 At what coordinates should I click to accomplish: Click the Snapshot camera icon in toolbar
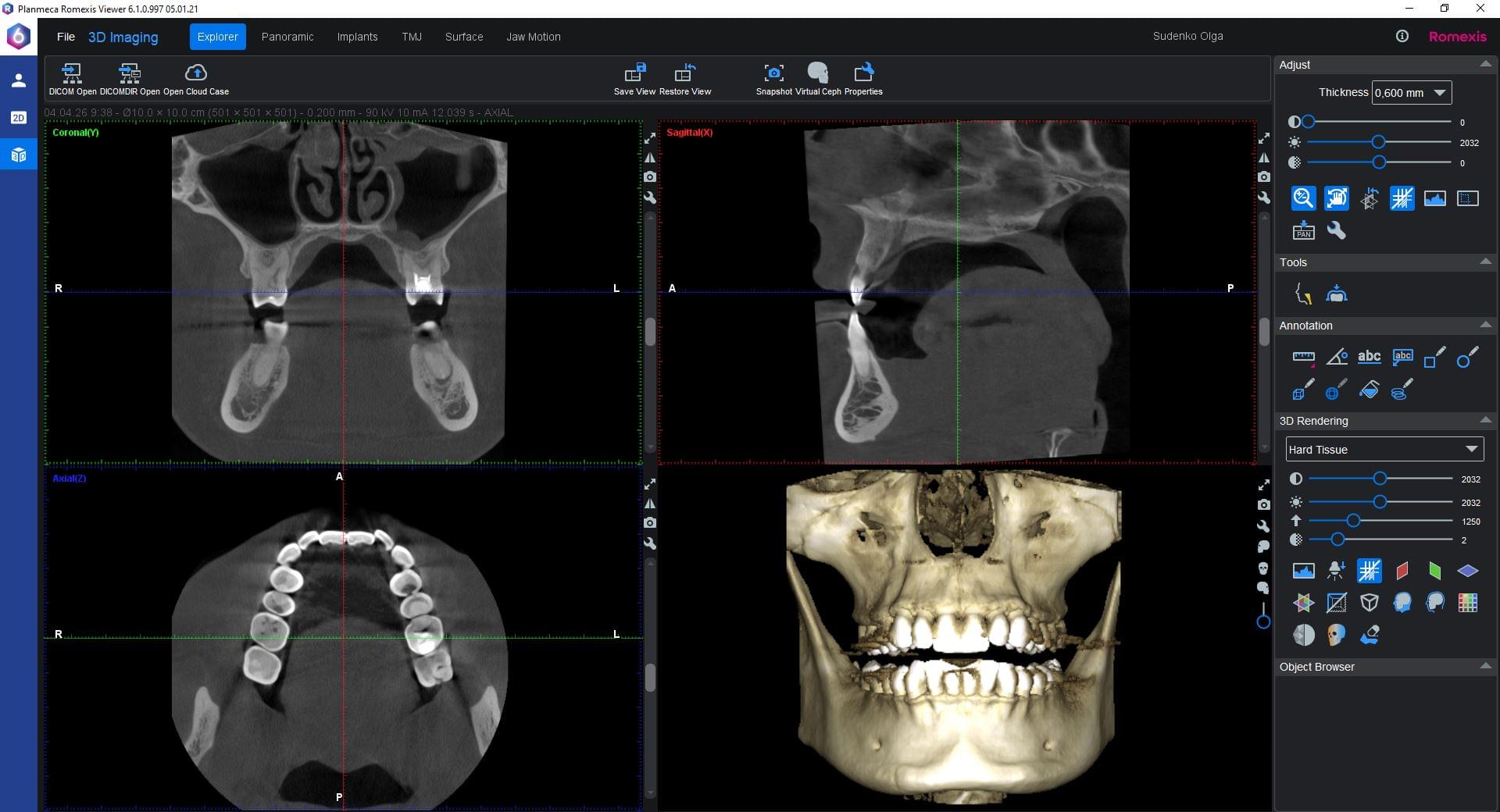[773, 74]
